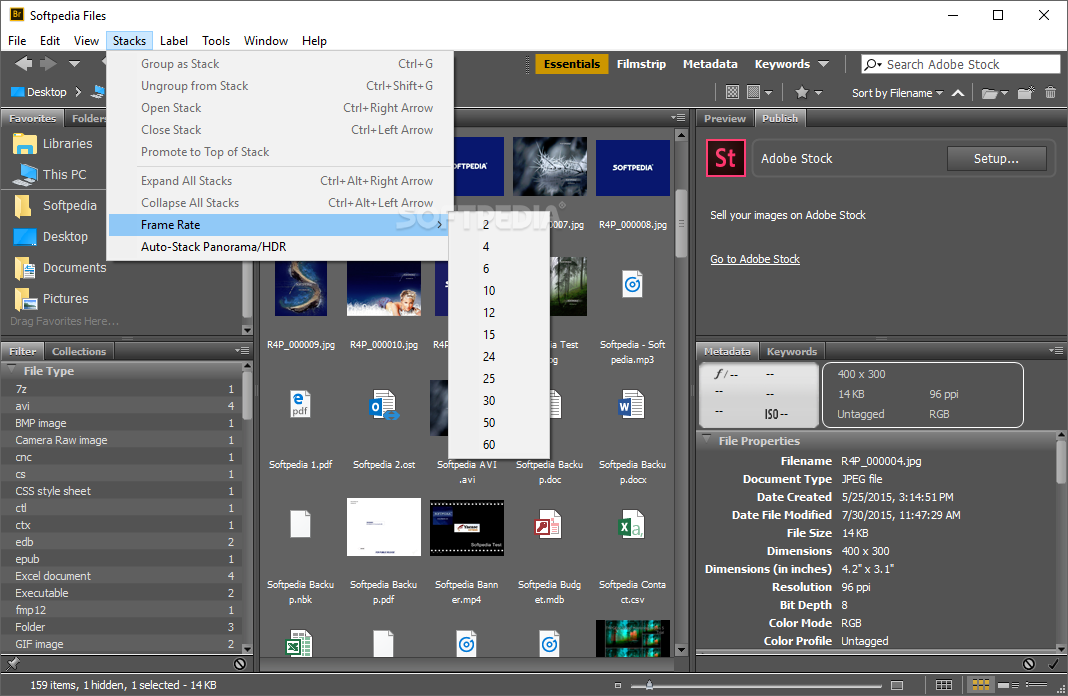Switch to the Filmstrip workspace
The image size is (1068, 696).
click(641, 64)
